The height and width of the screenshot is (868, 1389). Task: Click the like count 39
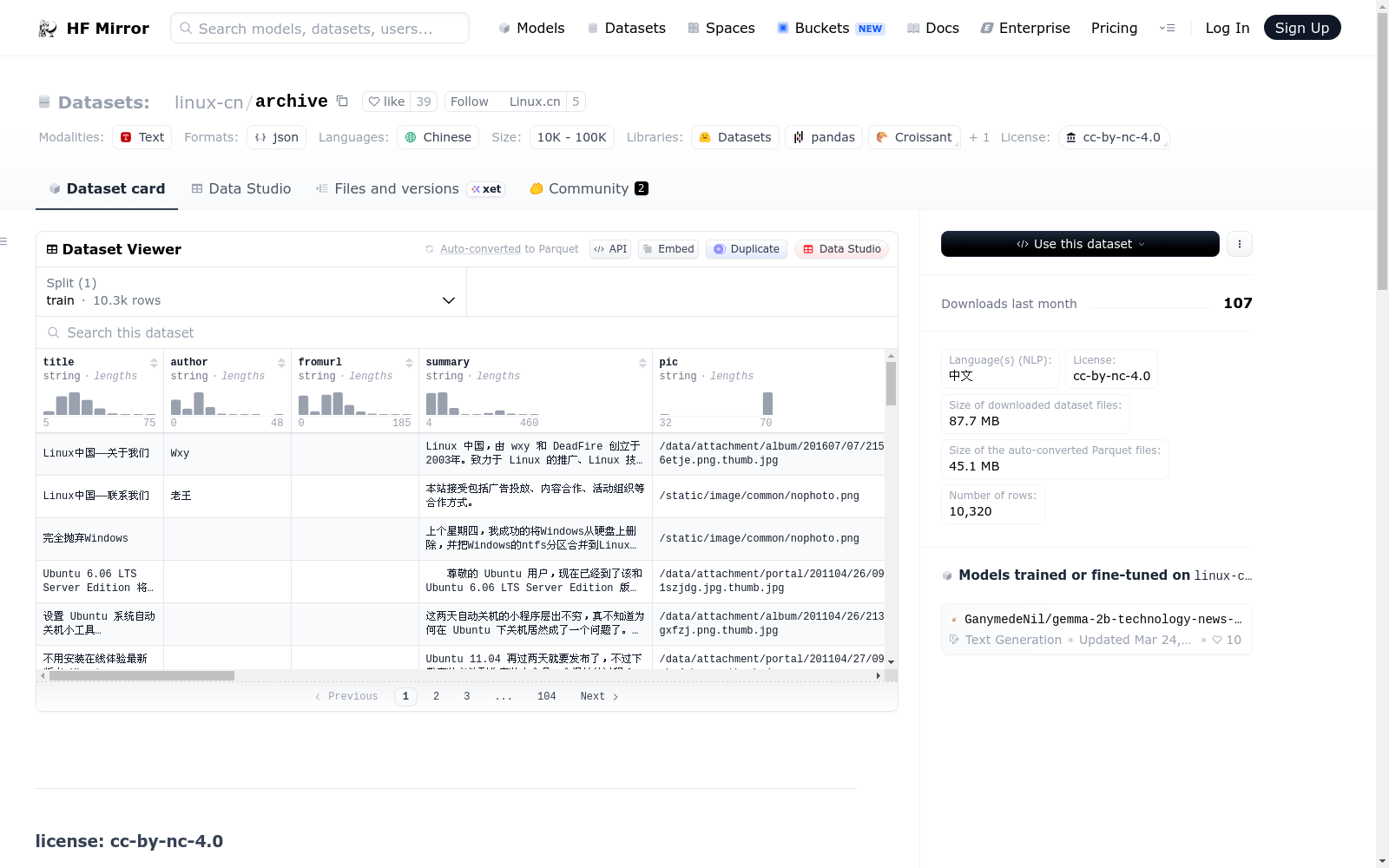[424, 102]
